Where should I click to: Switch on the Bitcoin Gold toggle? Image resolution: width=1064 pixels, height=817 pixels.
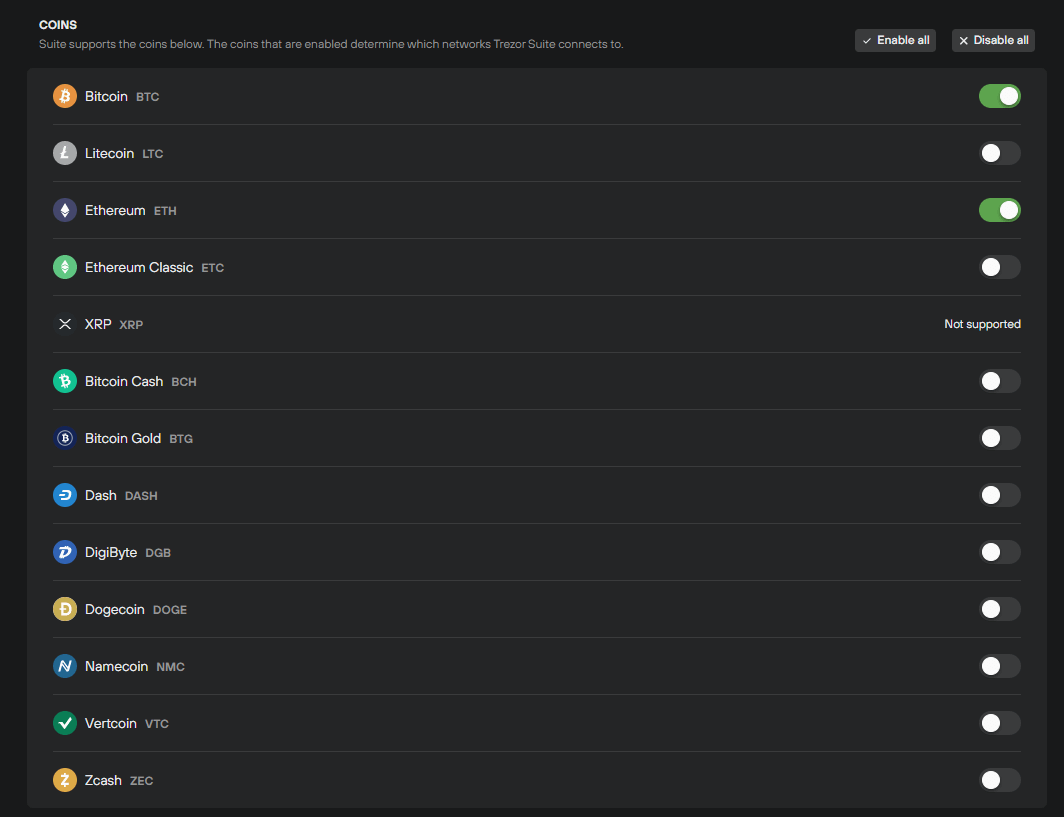point(1000,438)
